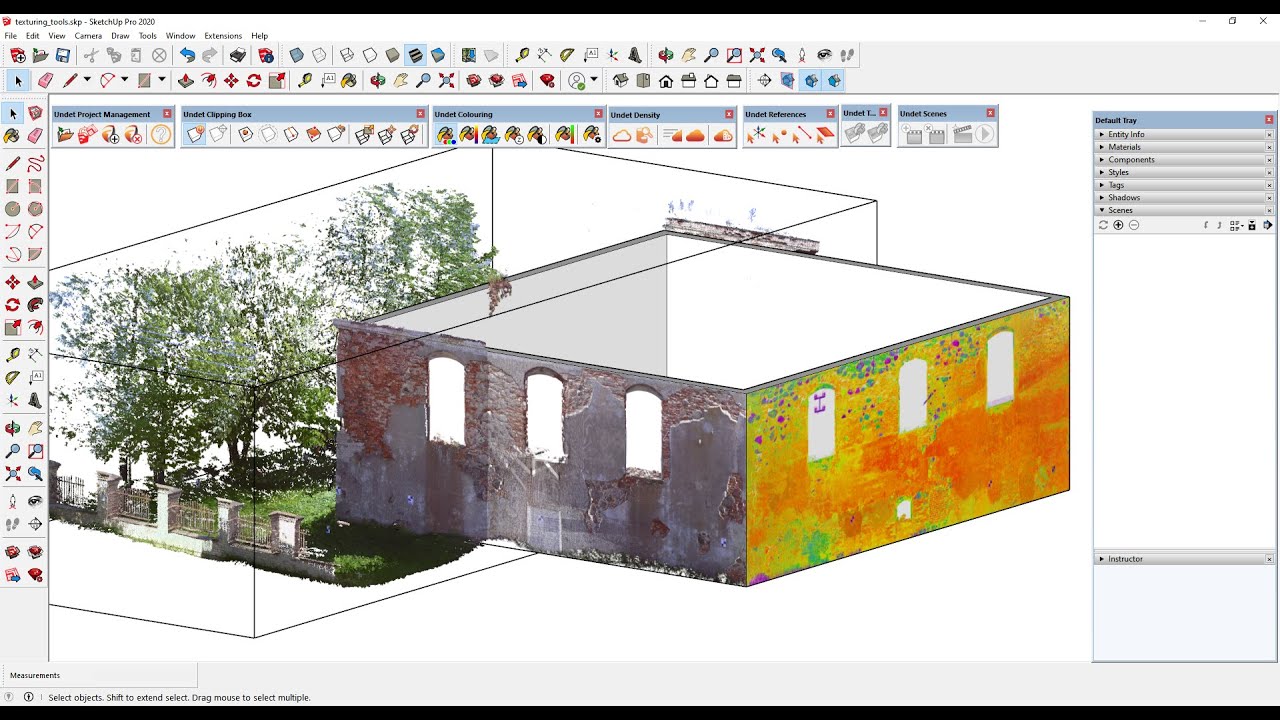Select the Eraser tool in left toolbar
Screen dimensions: 1280x720
(x=35, y=135)
